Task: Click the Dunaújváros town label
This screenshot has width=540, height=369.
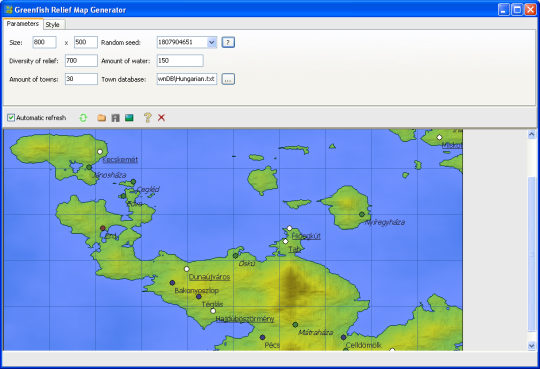Action: 209,277
